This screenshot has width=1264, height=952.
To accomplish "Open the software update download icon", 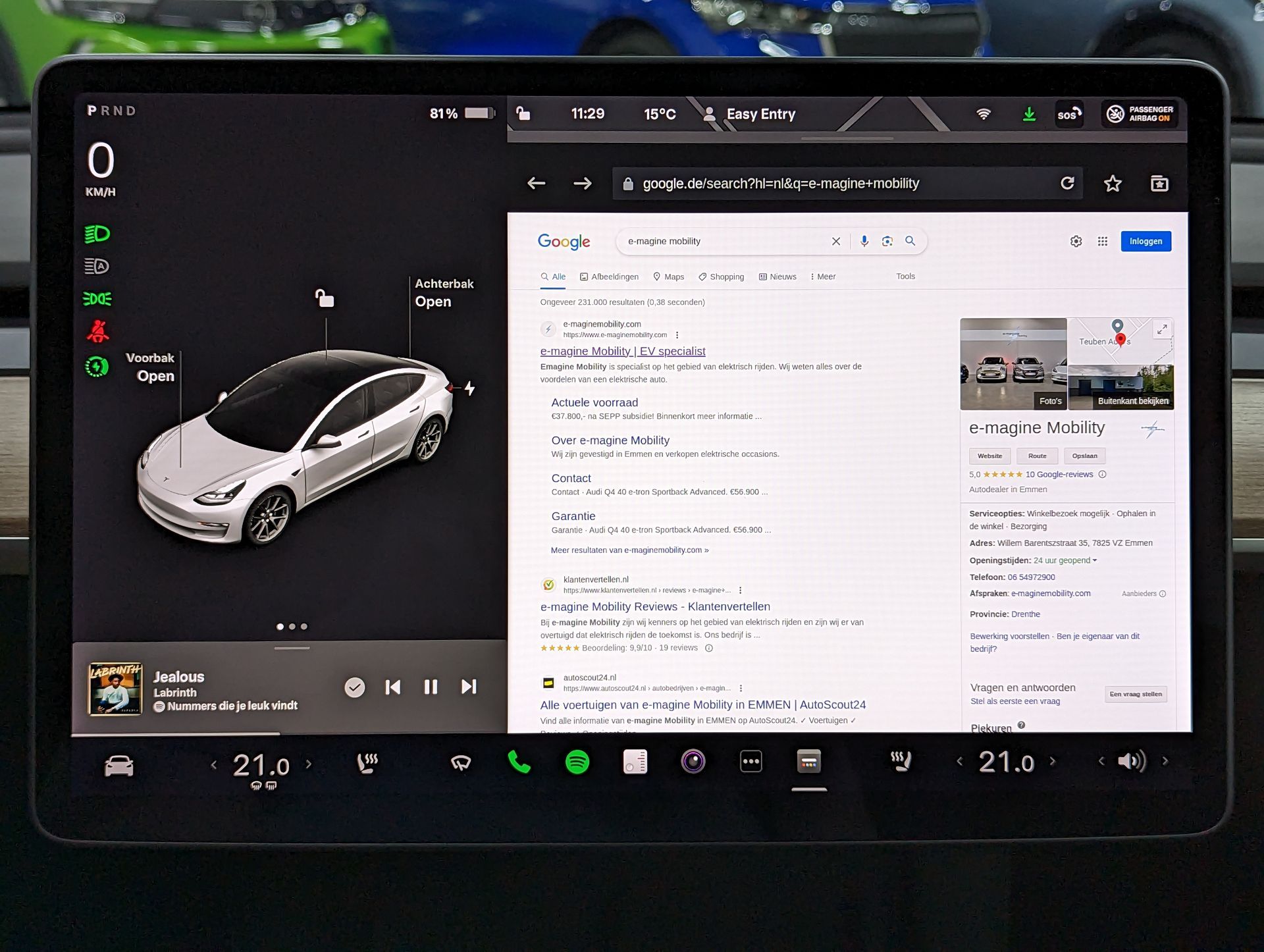I will [1029, 115].
